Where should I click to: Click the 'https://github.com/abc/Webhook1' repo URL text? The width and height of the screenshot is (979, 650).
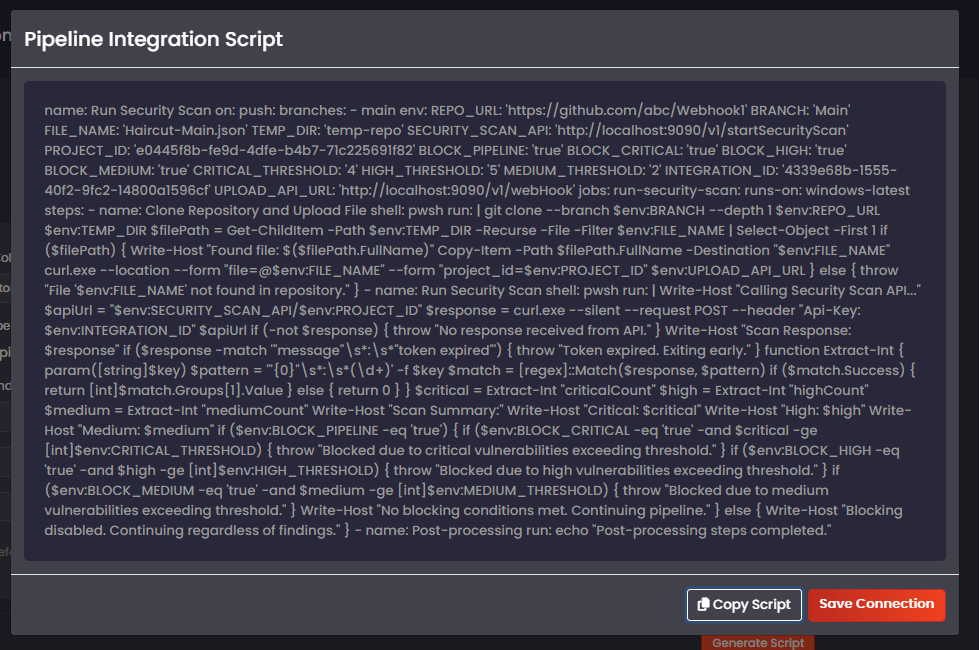[626, 111]
